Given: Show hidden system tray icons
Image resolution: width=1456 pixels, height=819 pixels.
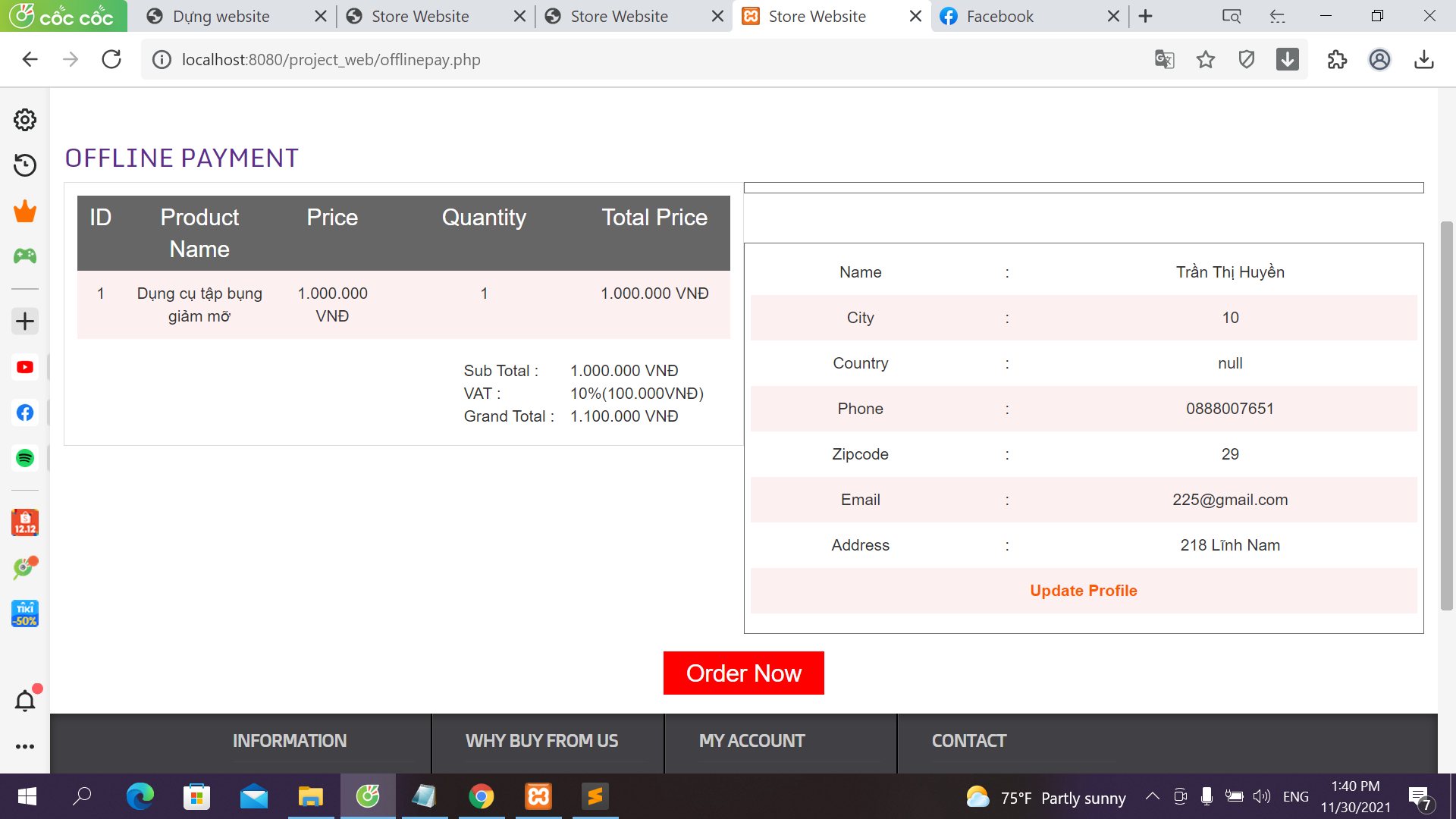Looking at the screenshot, I should pyautogui.click(x=1152, y=796).
